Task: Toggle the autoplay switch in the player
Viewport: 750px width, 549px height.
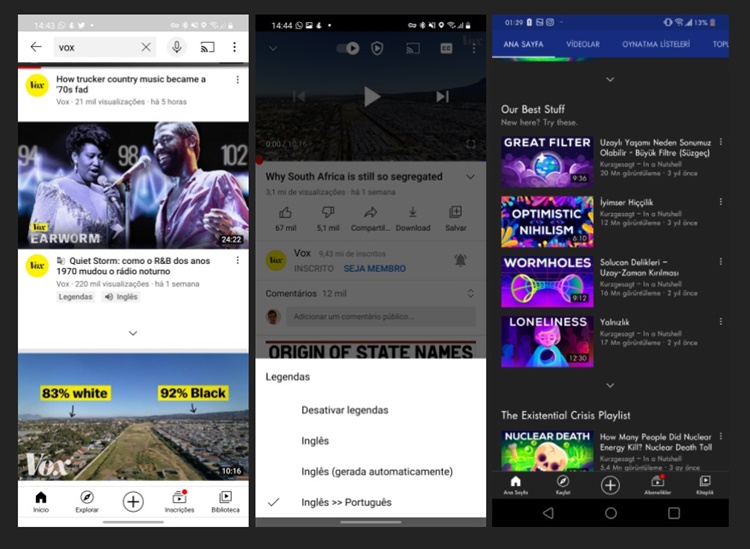Action: [x=348, y=48]
